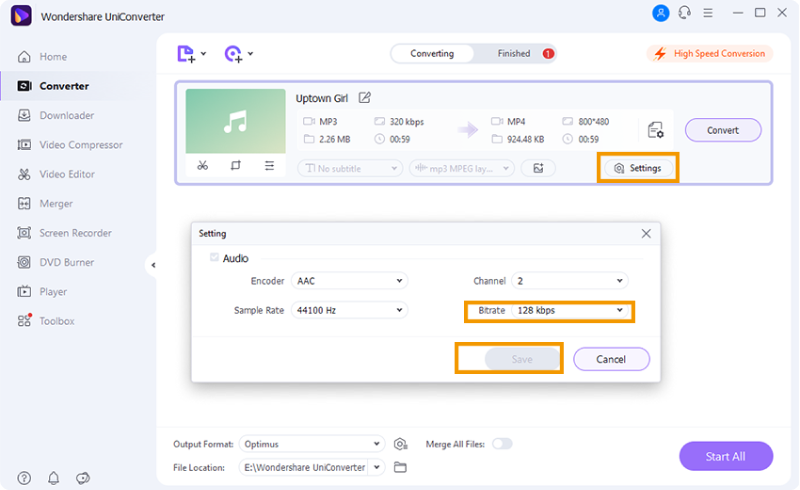Open the Add Files icon in toolbar
This screenshot has width=800, height=490.
tap(186, 54)
